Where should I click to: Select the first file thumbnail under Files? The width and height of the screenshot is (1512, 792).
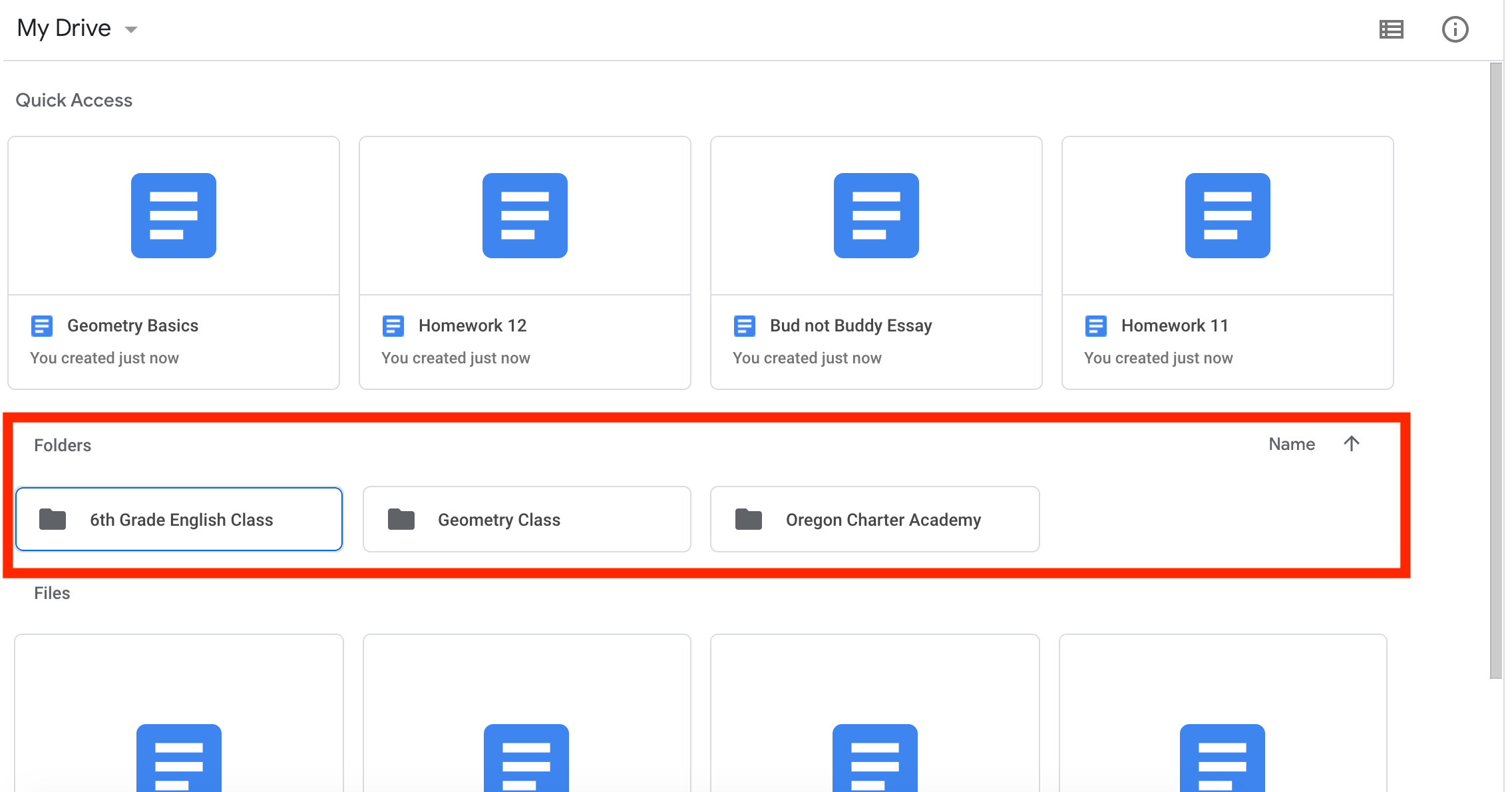[x=179, y=713]
